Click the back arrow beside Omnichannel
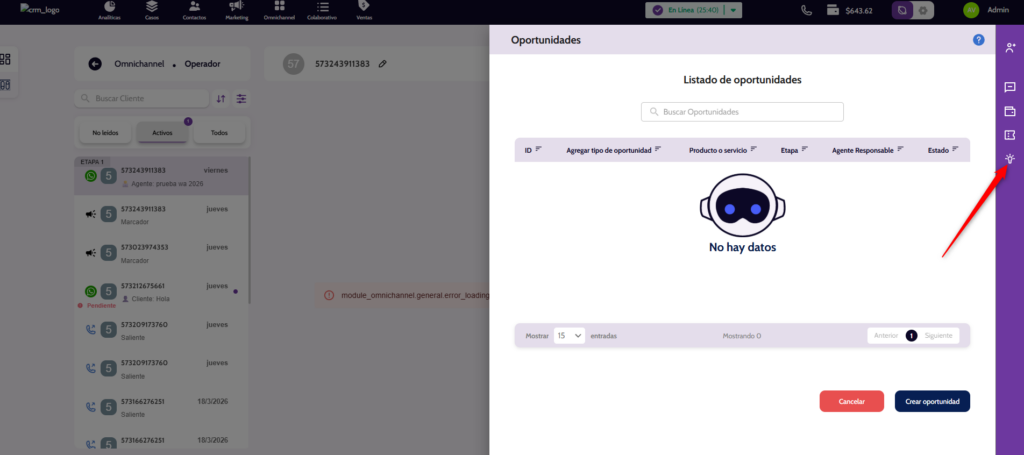The height and width of the screenshot is (455, 1024). 95,64
